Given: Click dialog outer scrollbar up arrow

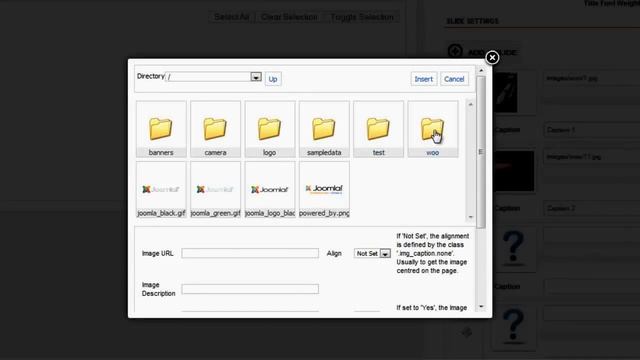Looking at the screenshot, I should pyautogui.click(x=481, y=71).
